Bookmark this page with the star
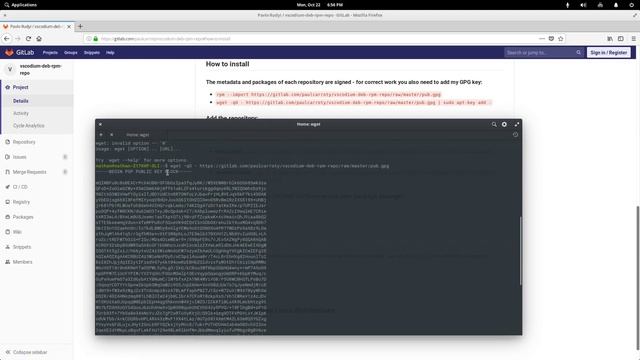The height and width of the screenshot is (360, 640). pyautogui.click(x=560, y=39)
